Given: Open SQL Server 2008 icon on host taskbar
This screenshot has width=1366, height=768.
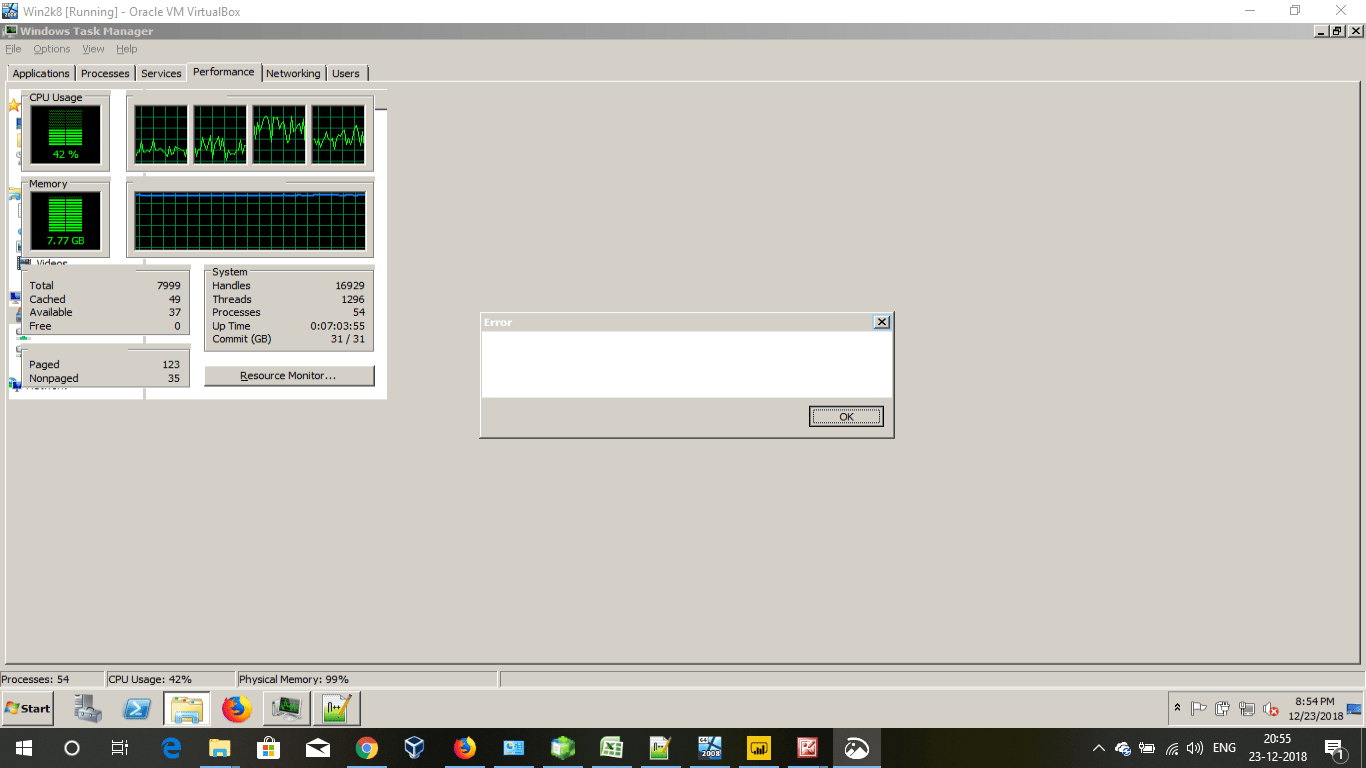Looking at the screenshot, I should coord(709,748).
